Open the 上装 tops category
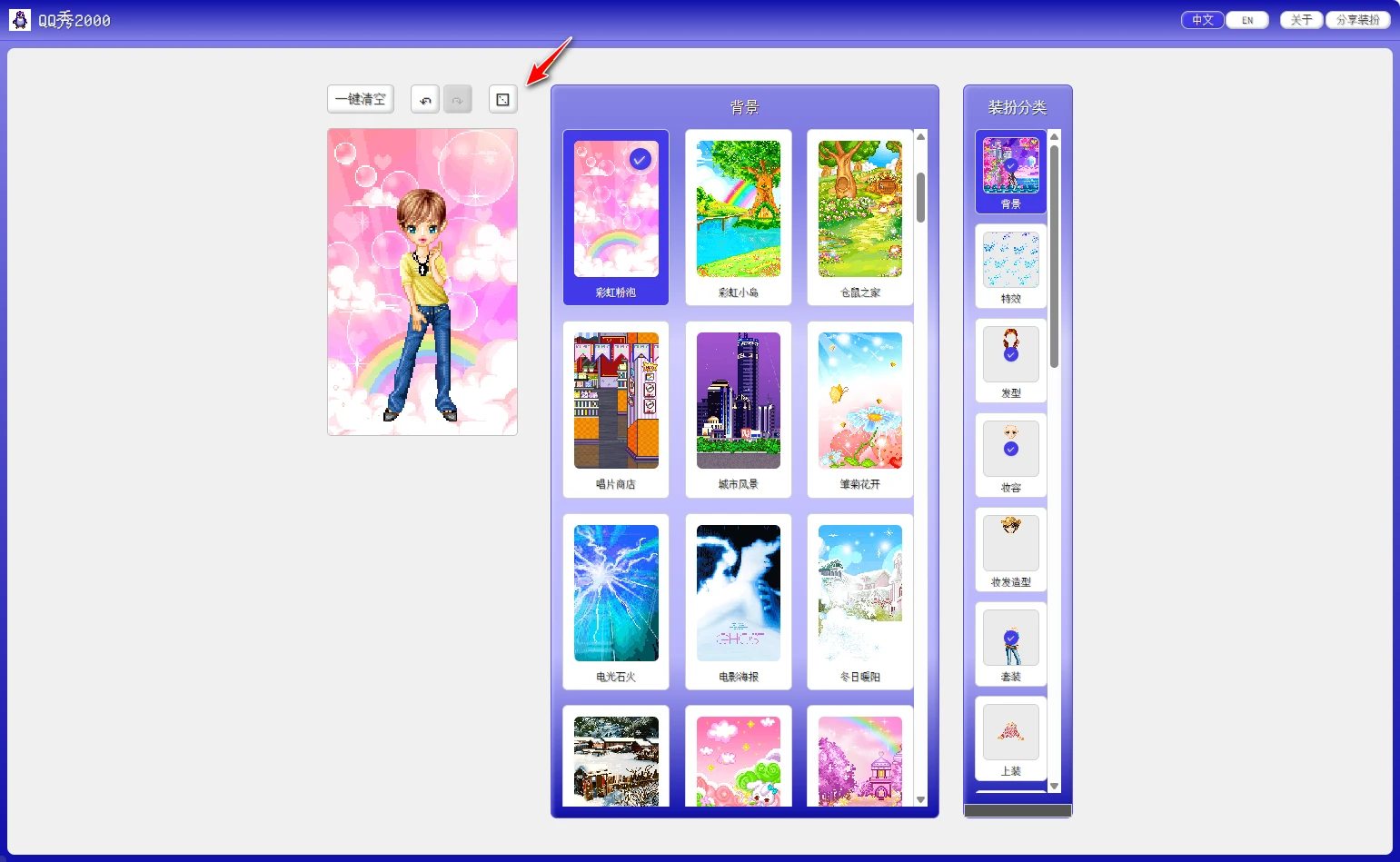1400x862 pixels. [1010, 738]
